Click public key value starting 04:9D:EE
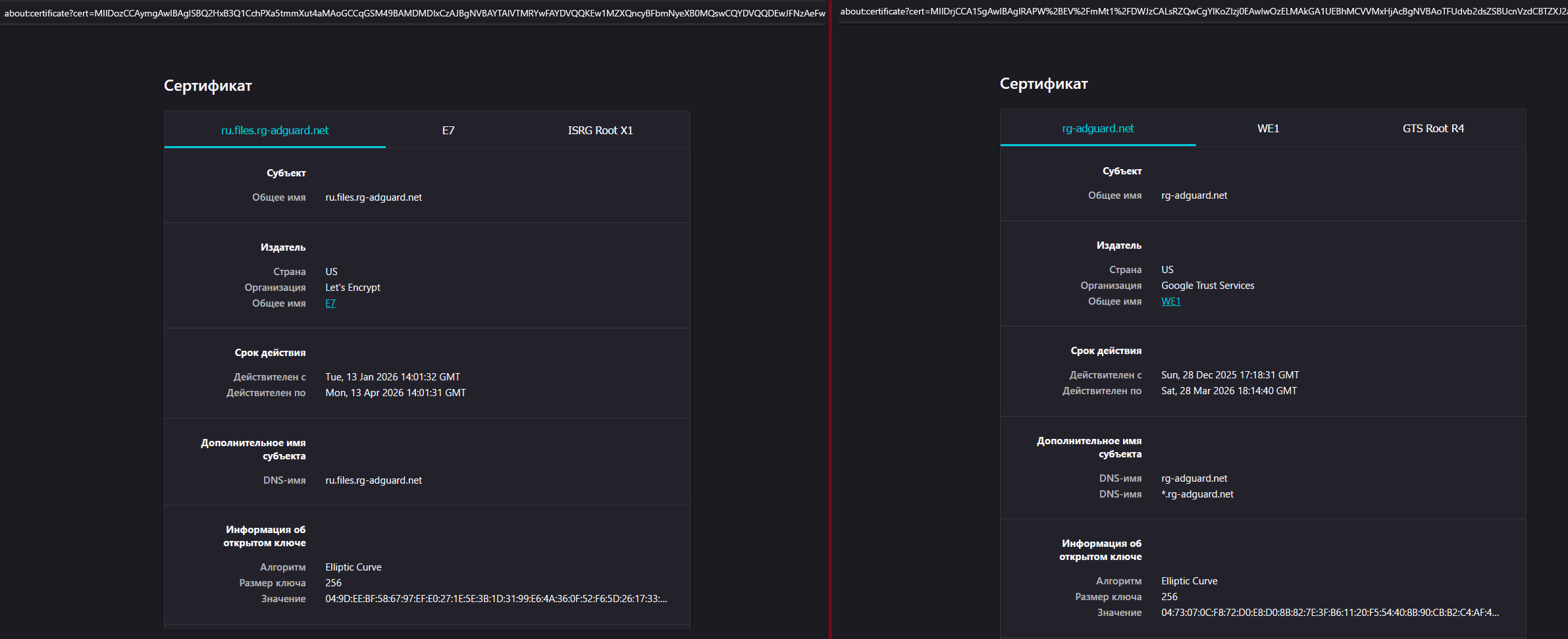Screen dimensions: 1568x639 [496, 599]
